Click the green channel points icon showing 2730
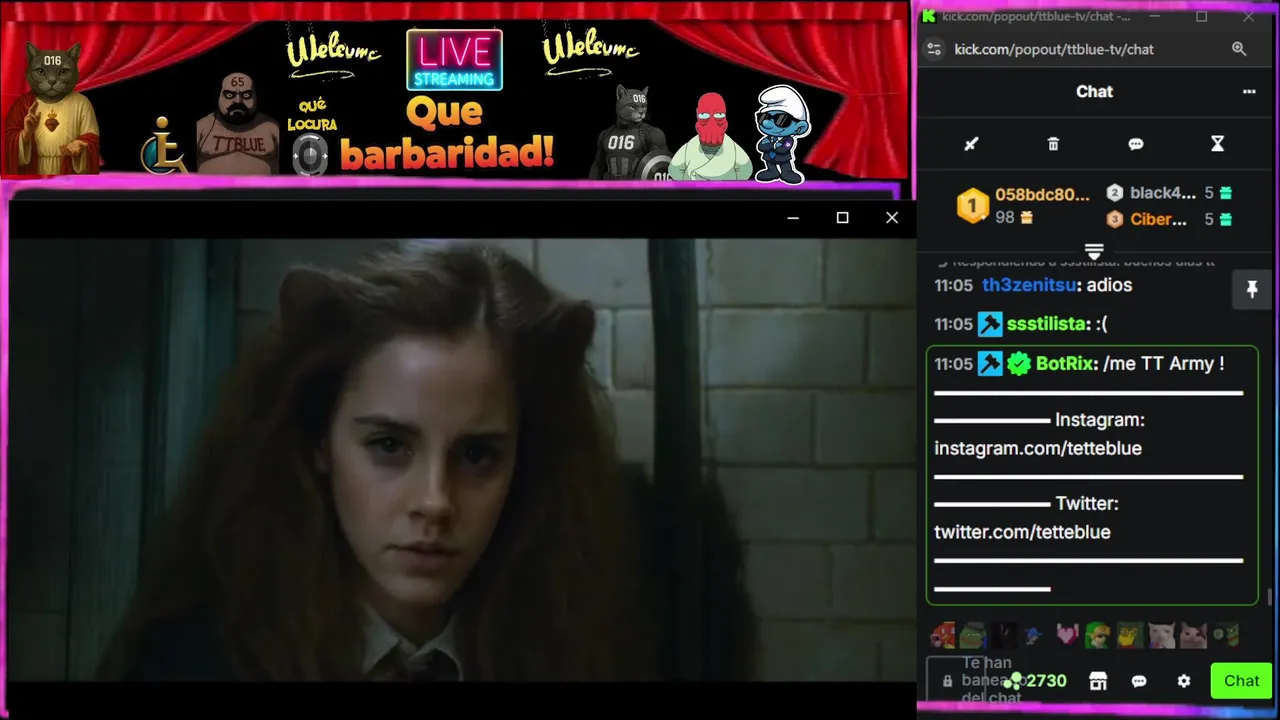1280x720 pixels. 1014,680
